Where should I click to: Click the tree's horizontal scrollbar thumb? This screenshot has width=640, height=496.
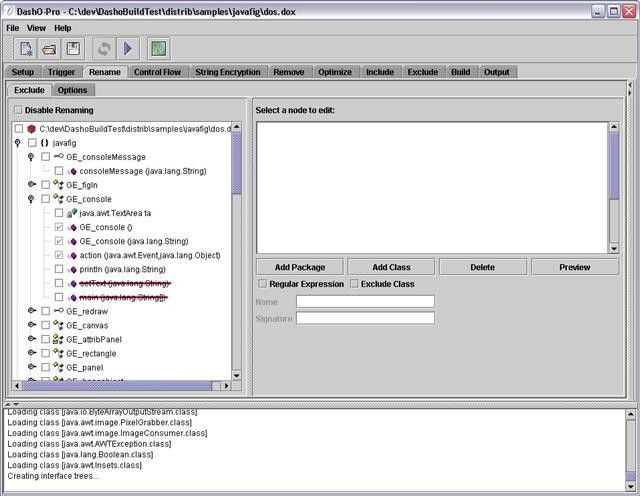click(x=117, y=386)
